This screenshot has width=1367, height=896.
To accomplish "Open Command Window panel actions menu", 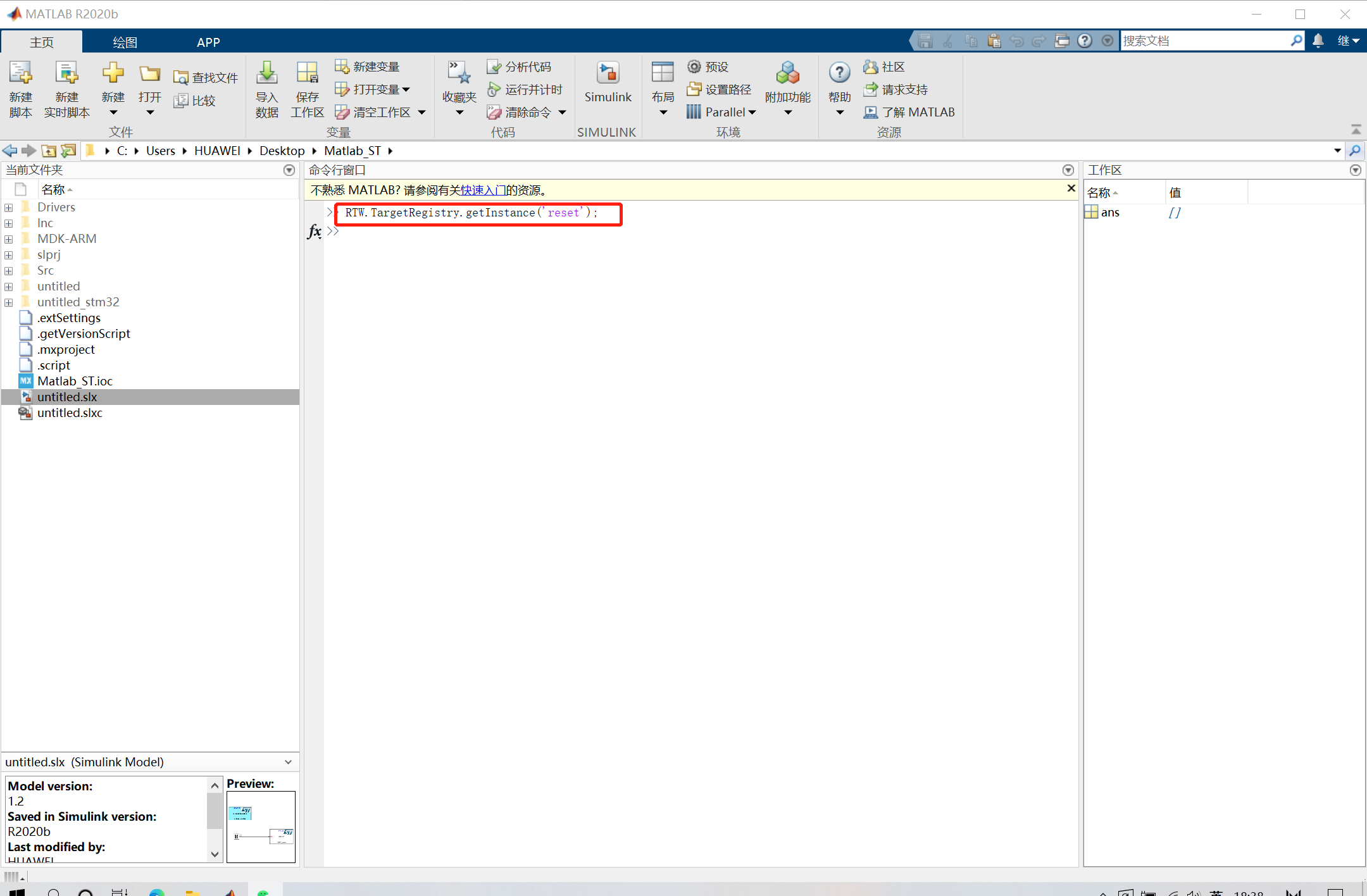I will click(x=1068, y=170).
